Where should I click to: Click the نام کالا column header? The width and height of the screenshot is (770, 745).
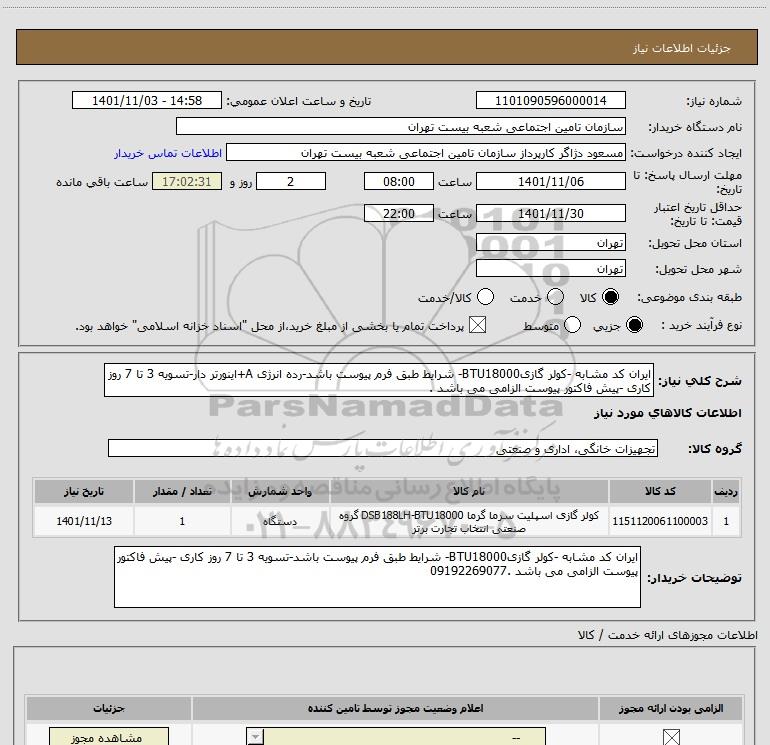[469, 491]
